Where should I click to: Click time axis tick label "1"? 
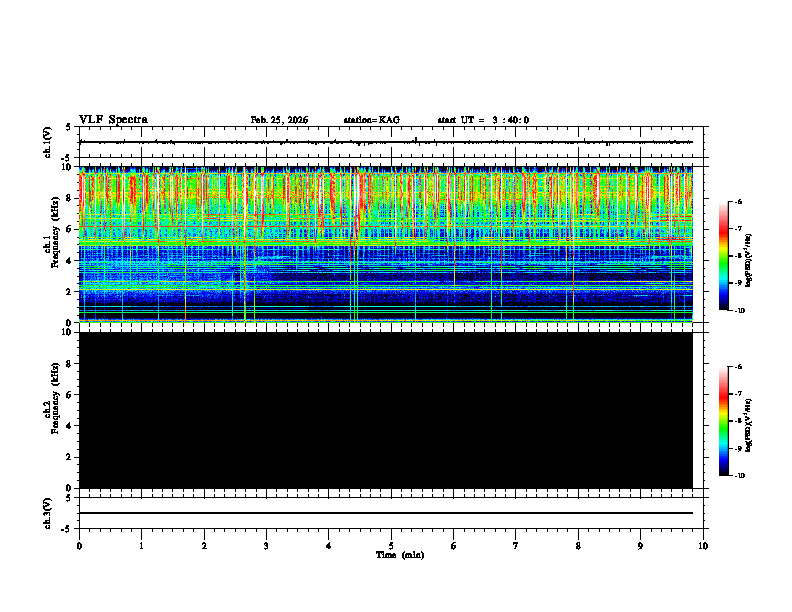141,546
